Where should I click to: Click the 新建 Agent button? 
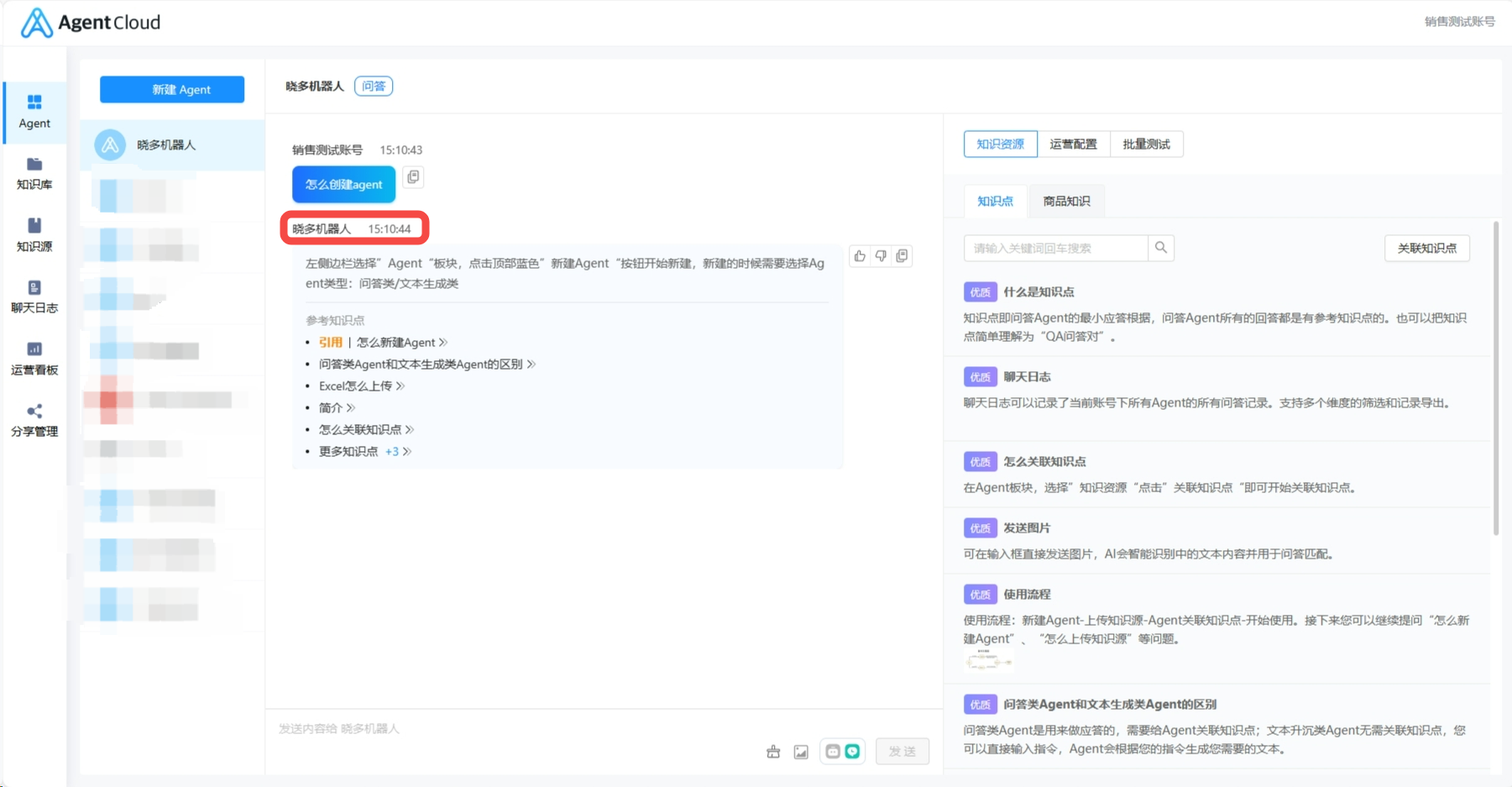pyautogui.click(x=172, y=90)
